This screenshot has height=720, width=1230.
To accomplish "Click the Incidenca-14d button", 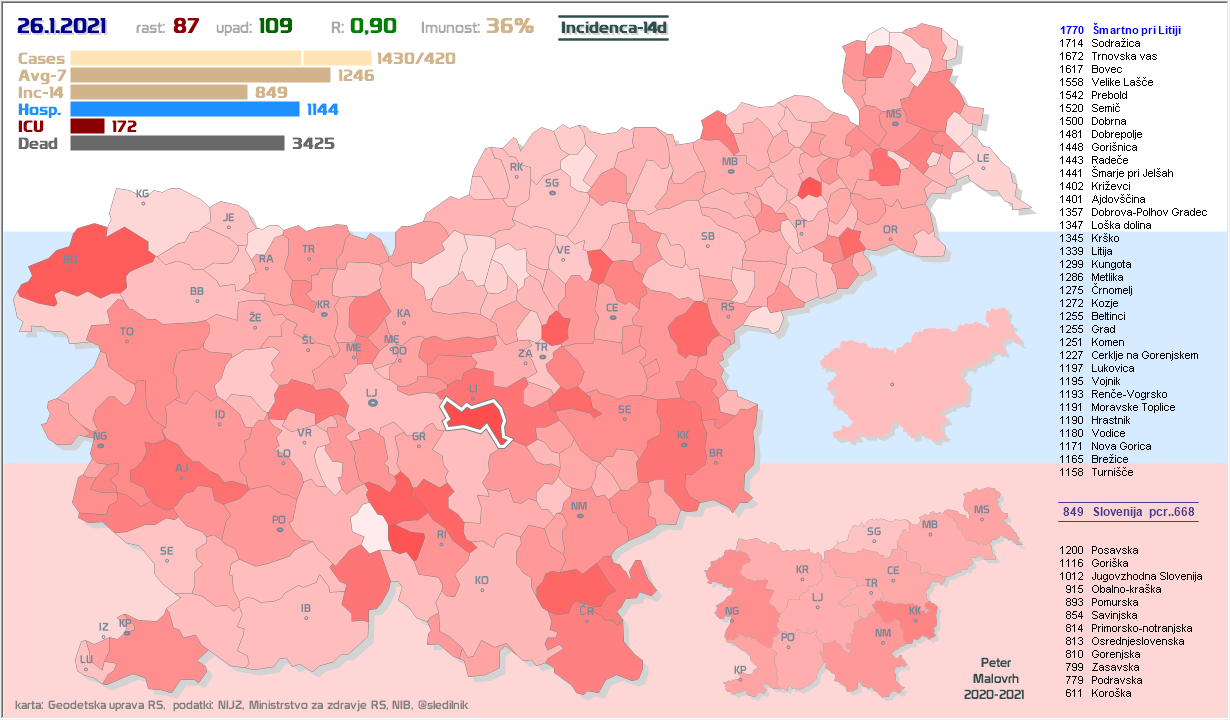I will coord(613,28).
